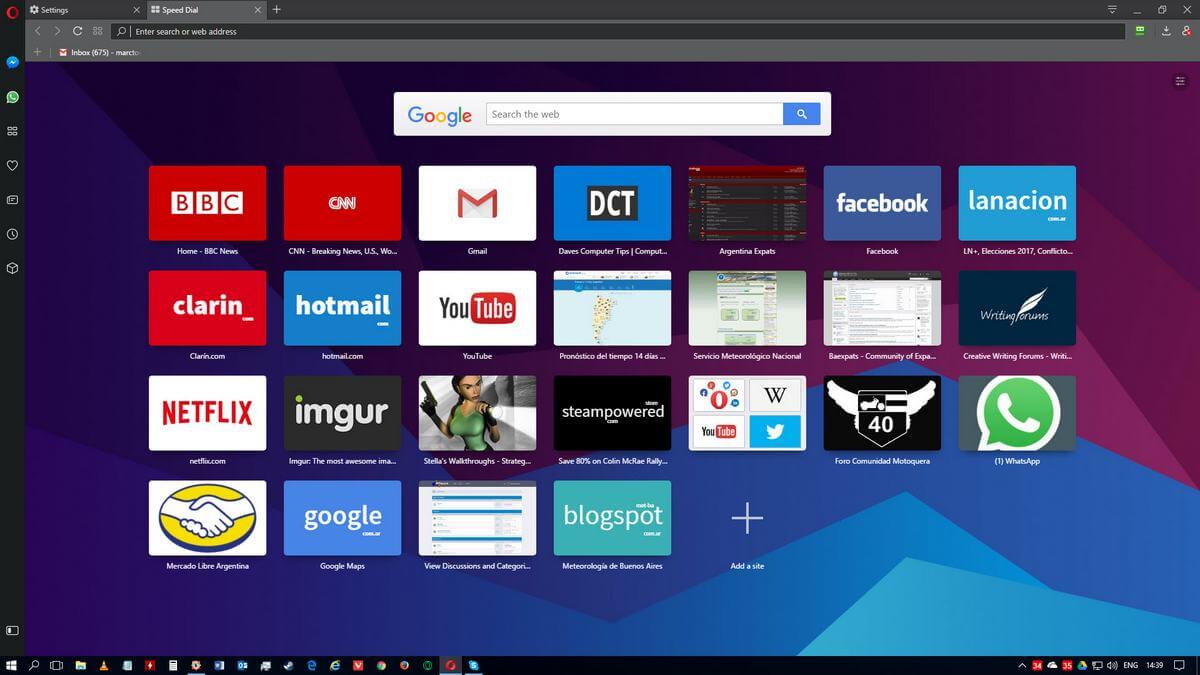The height and width of the screenshot is (675, 1200).
Task: Open the Opera main menu logo
Action: [x=12, y=10]
